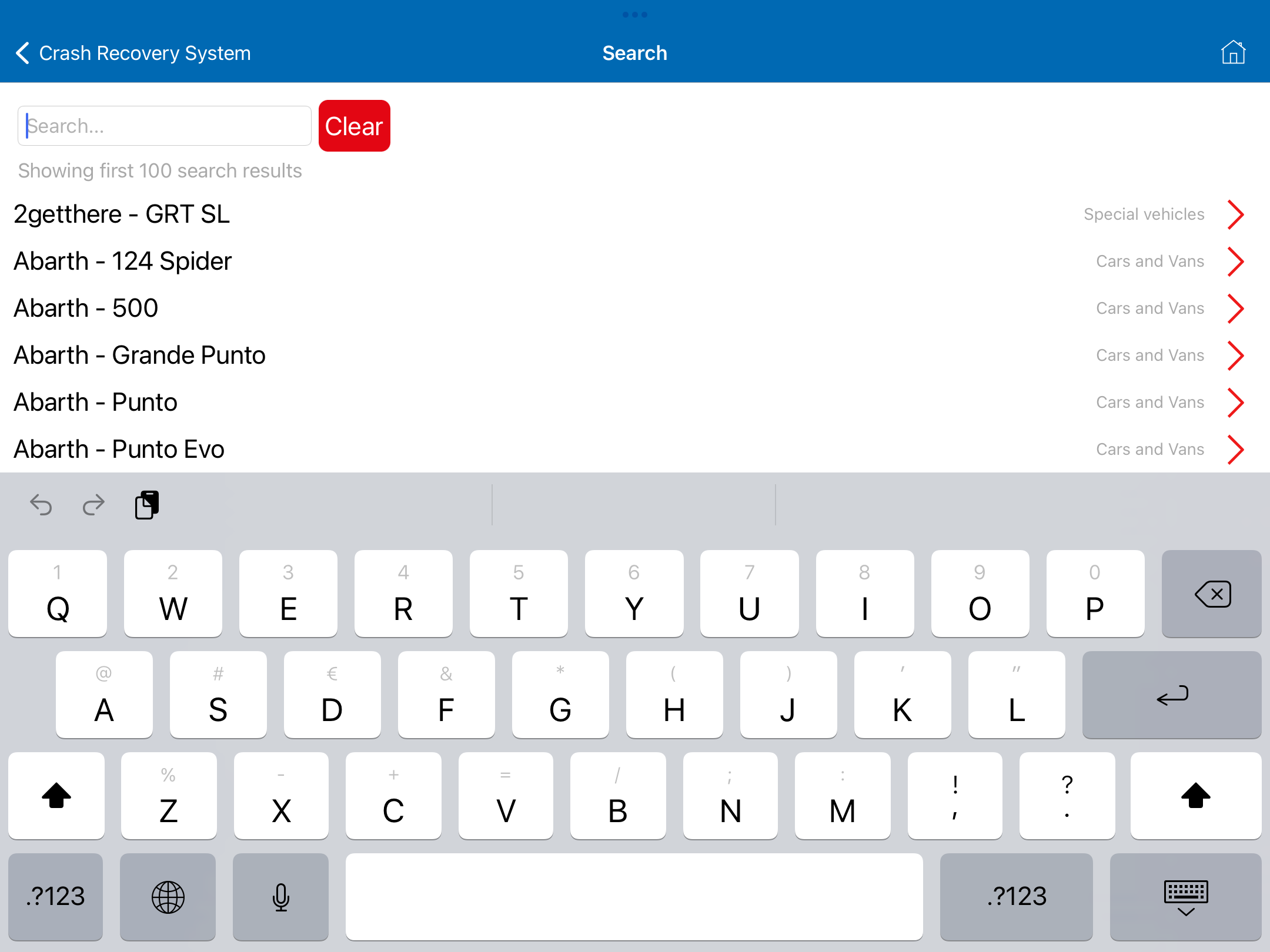
Task: Tap the W key
Action: [173, 594]
